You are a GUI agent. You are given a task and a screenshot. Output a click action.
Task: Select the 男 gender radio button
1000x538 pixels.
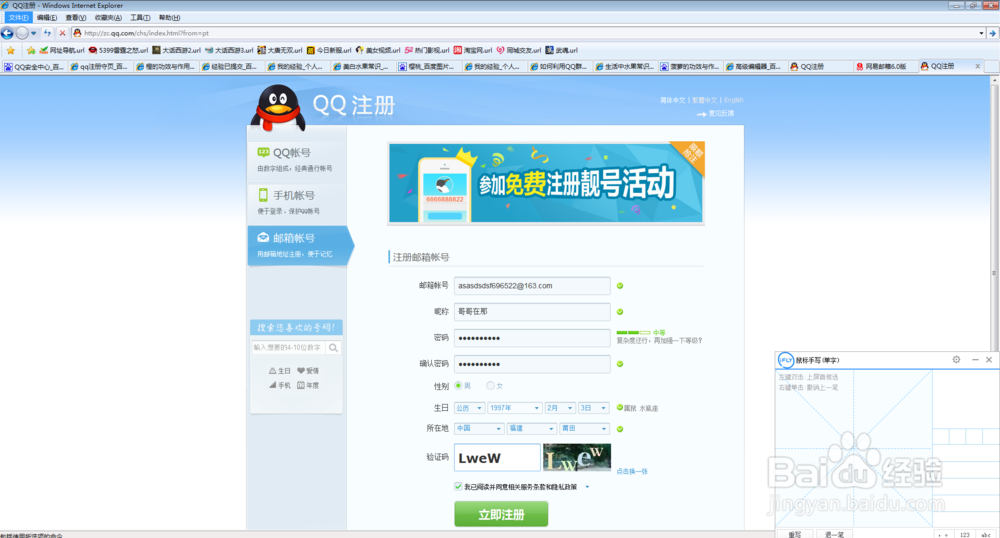click(x=458, y=386)
